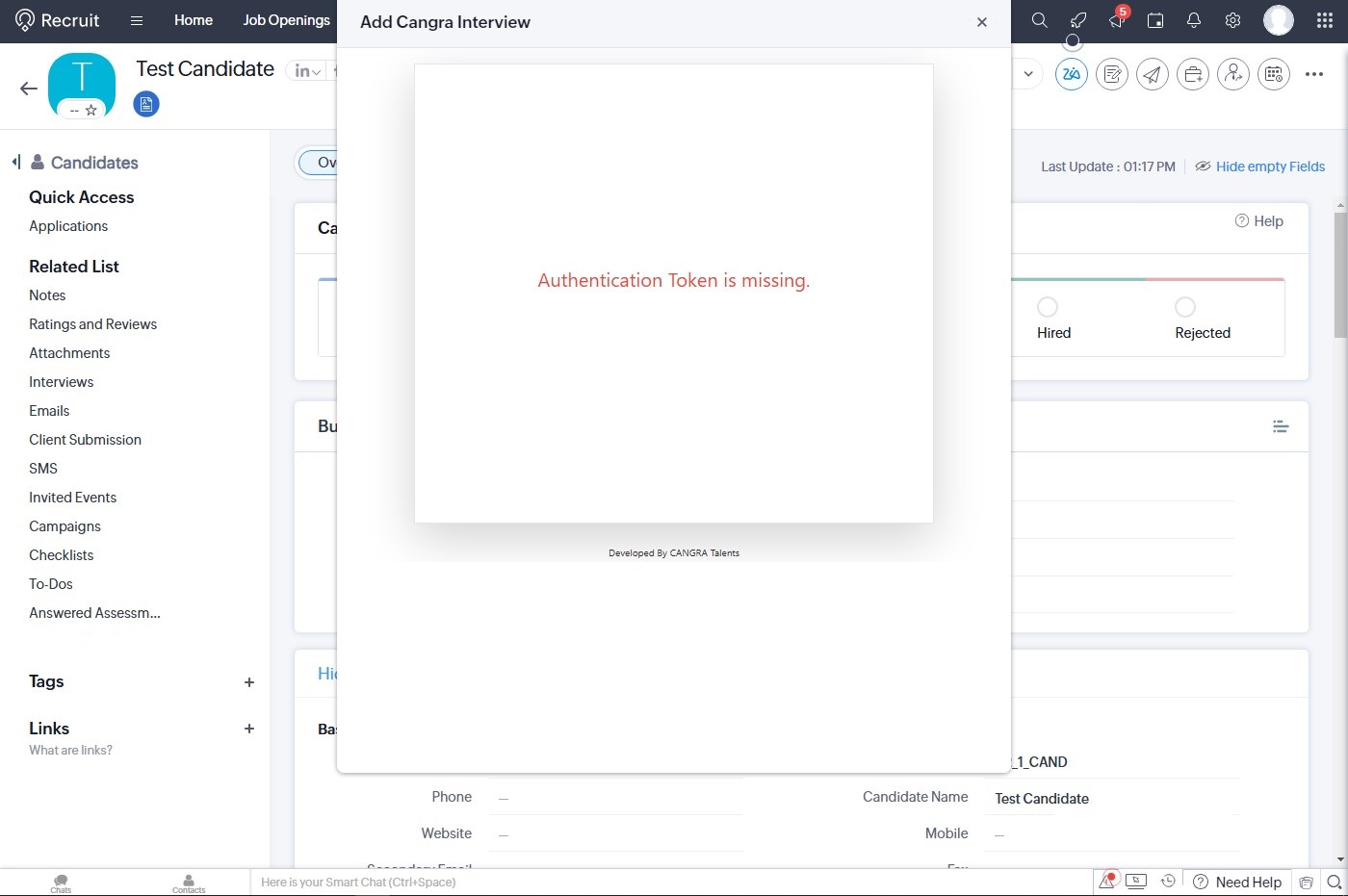
Task: Go back using the left arrow
Action: click(29, 89)
